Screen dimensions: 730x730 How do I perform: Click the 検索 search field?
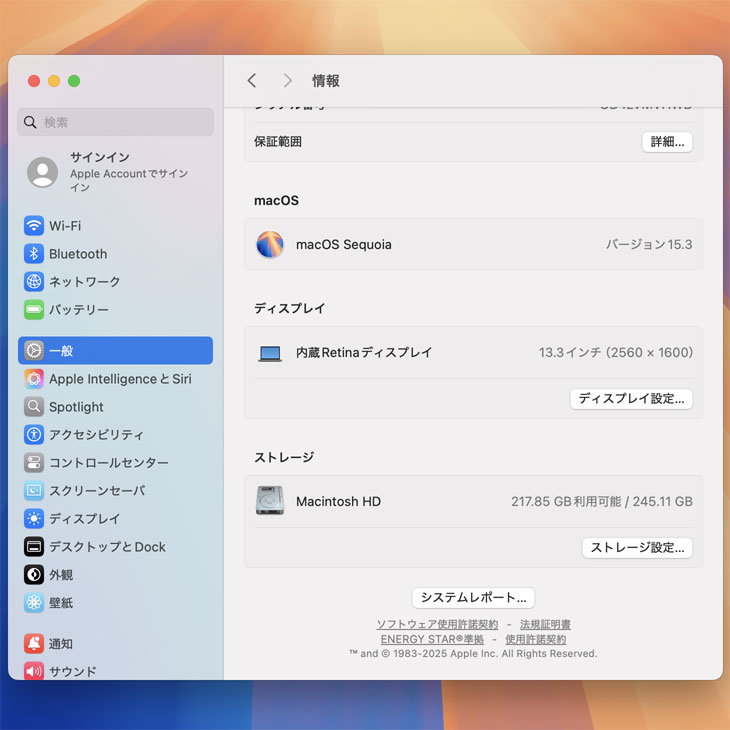pos(115,122)
